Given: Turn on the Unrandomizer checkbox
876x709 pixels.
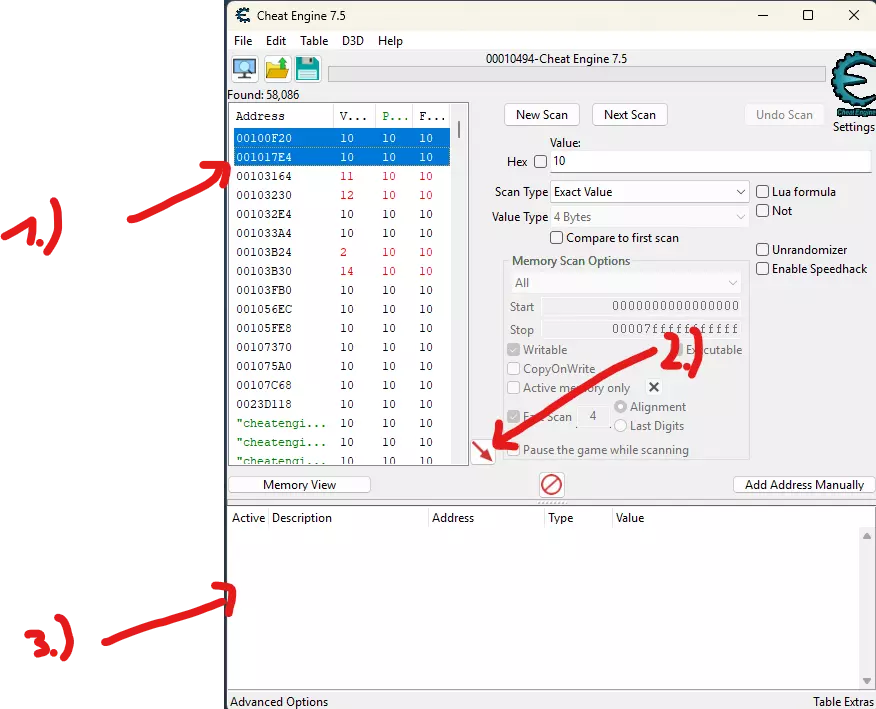Looking at the screenshot, I should click(x=762, y=249).
